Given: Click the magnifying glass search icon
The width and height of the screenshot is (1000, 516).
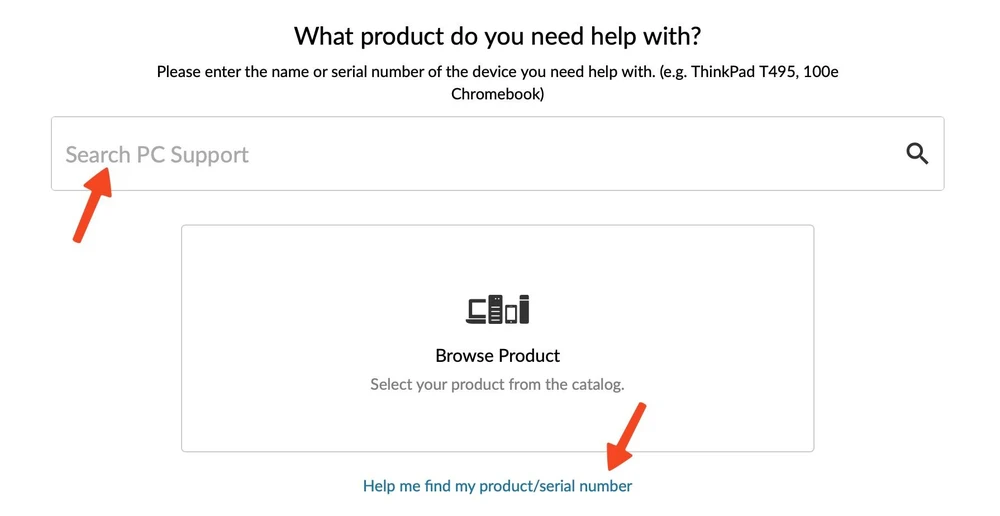Looking at the screenshot, I should [x=917, y=153].
